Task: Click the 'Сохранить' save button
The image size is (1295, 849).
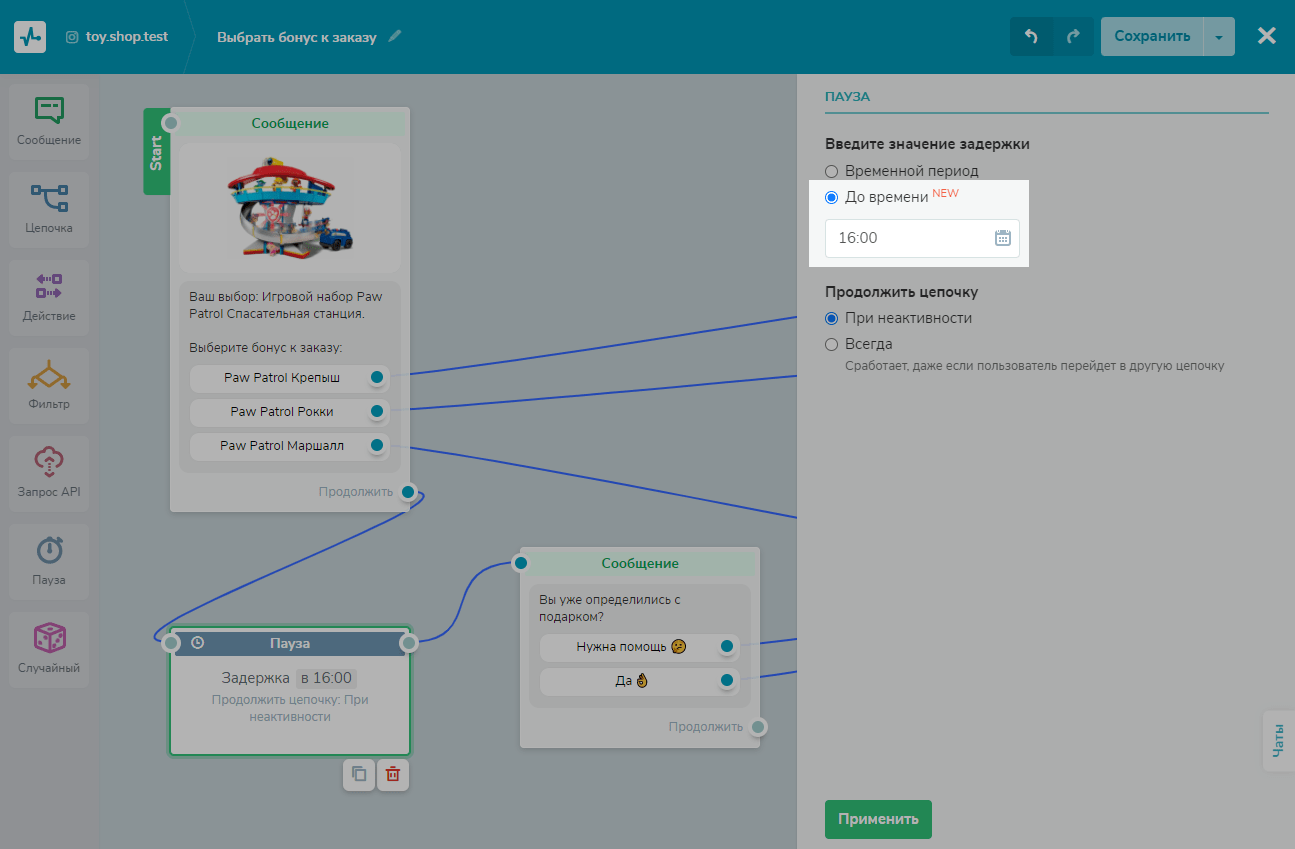Action: pyautogui.click(x=1152, y=37)
